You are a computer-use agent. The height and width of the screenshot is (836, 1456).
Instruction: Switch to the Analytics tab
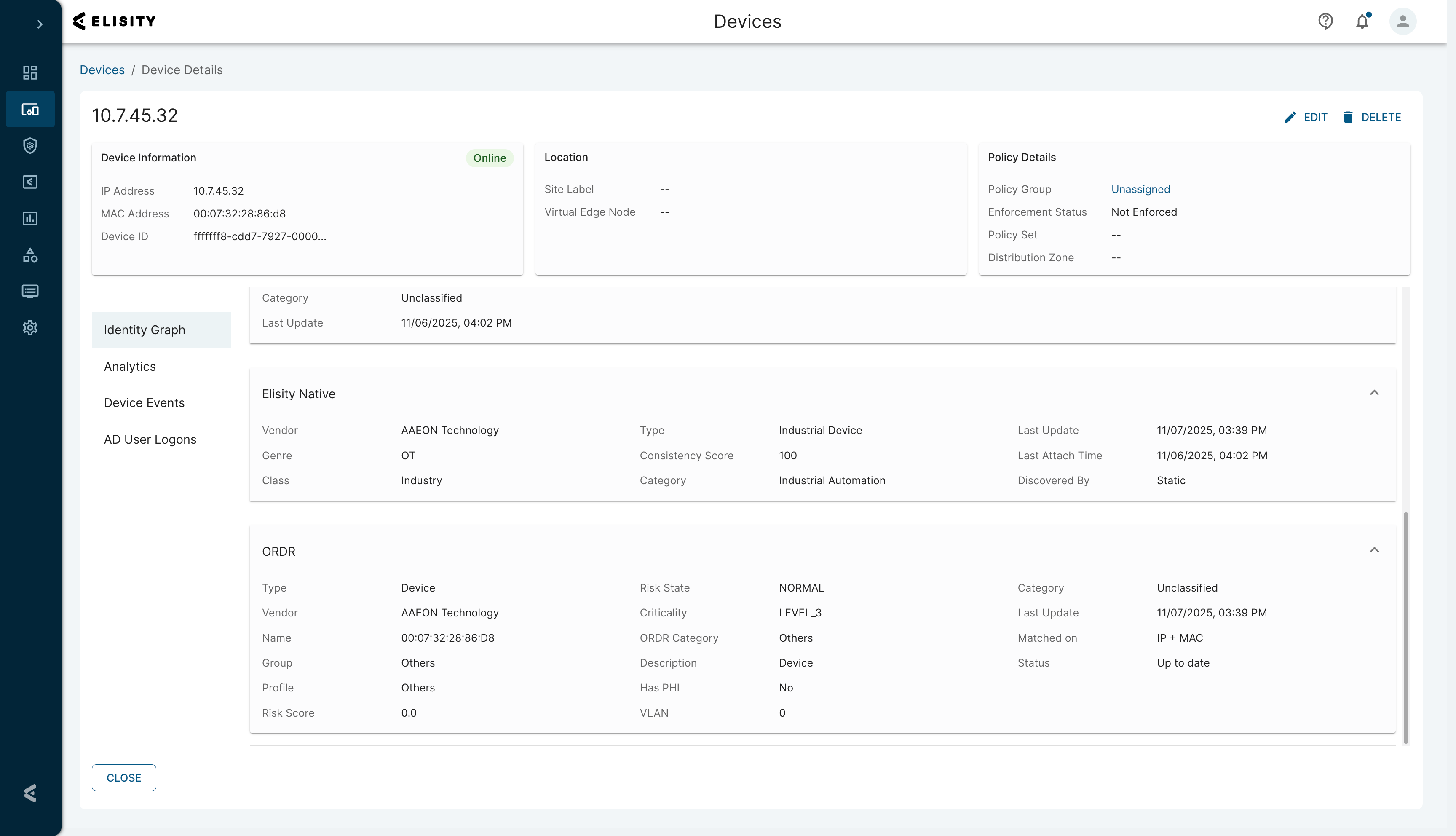click(x=130, y=366)
